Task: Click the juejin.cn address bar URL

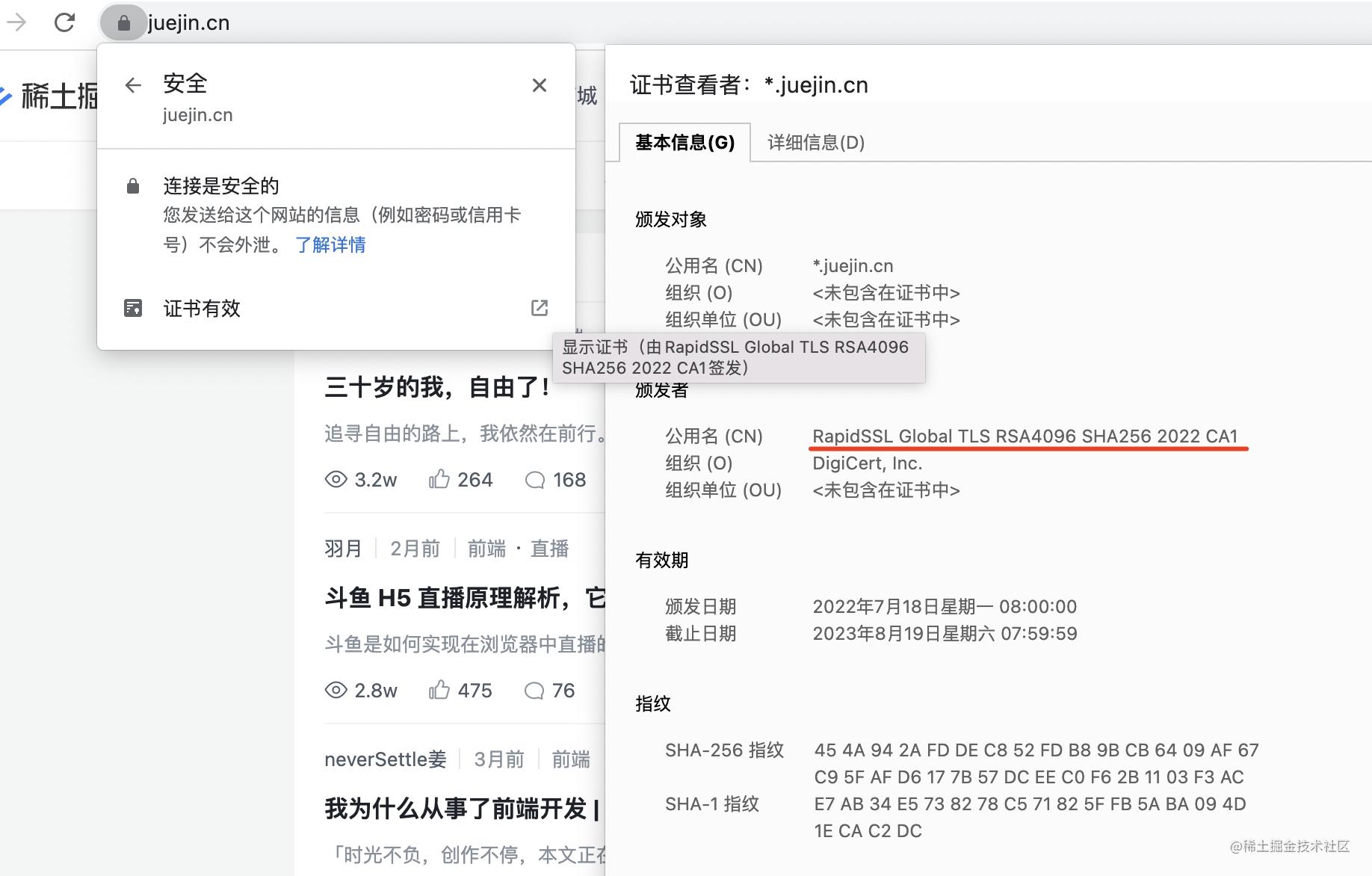Action: pos(189,23)
